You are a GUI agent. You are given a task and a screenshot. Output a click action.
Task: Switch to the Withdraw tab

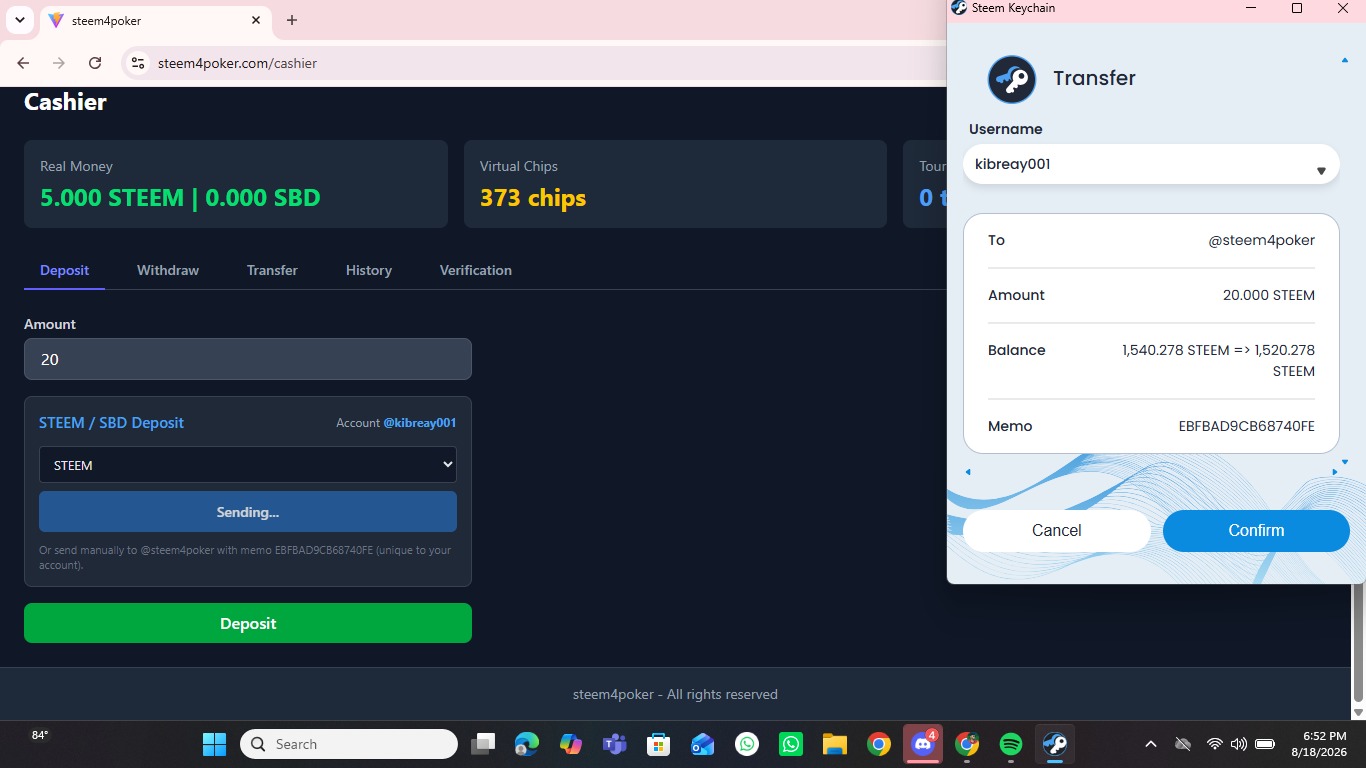pyautogui.click(x=168, y=270)
